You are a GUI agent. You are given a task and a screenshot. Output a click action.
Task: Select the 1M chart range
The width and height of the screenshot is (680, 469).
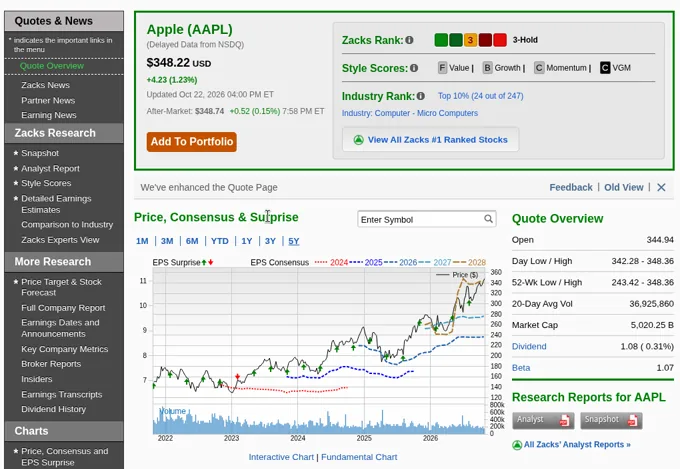tap(142, 241)
